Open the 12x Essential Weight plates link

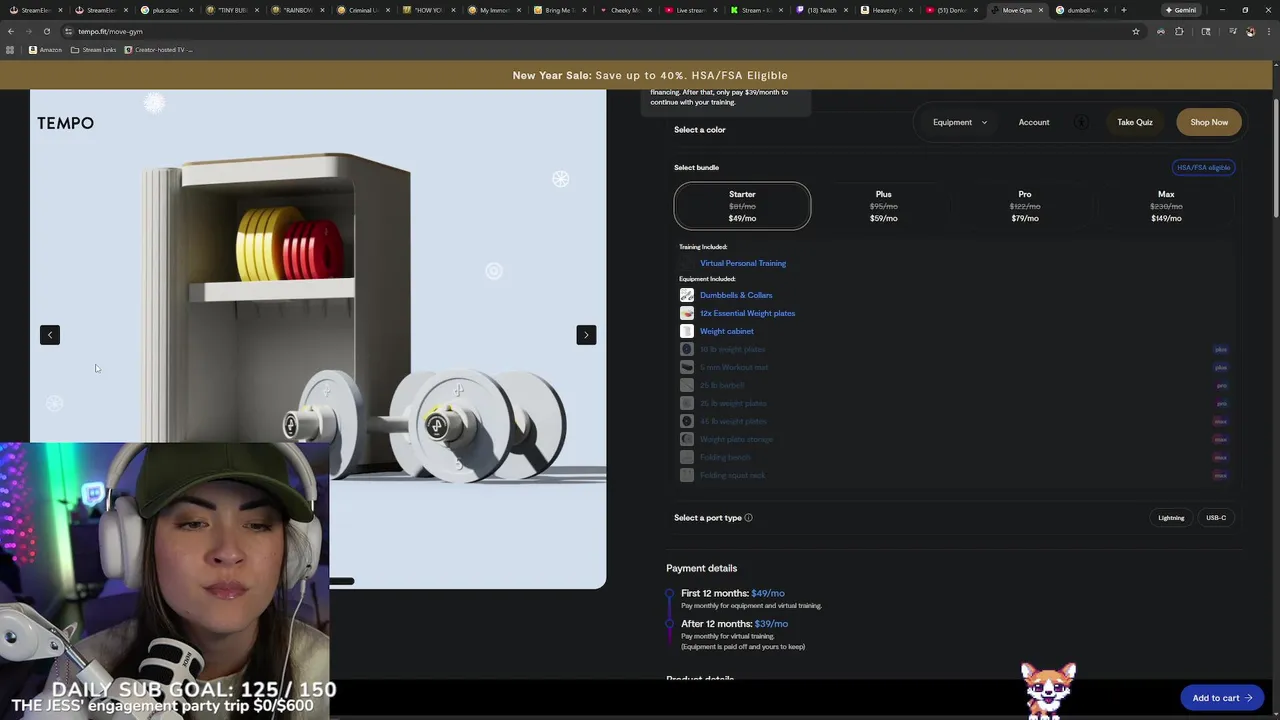pos(748,313)
